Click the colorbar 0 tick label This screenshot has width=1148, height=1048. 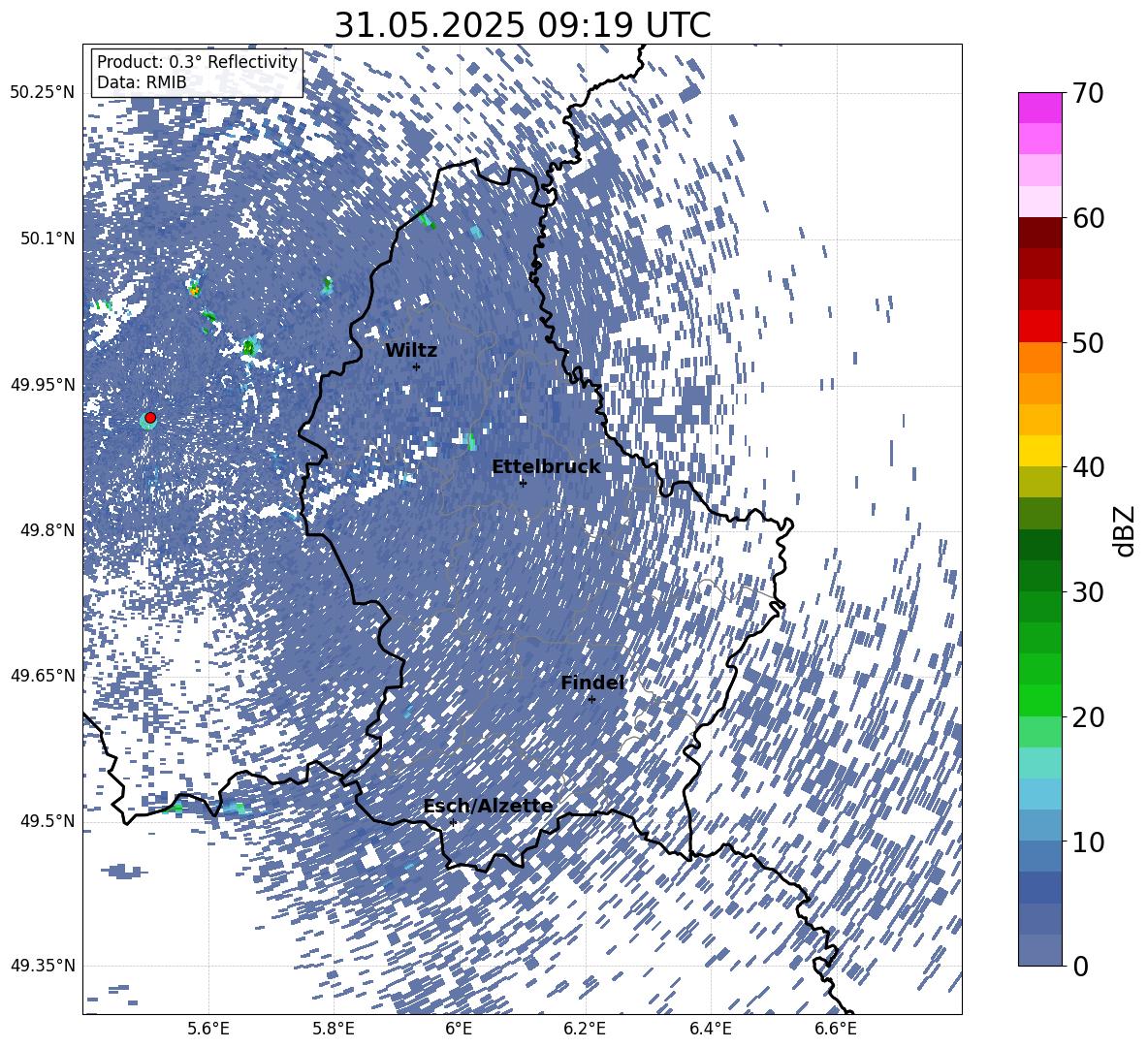pos(1080,966)
